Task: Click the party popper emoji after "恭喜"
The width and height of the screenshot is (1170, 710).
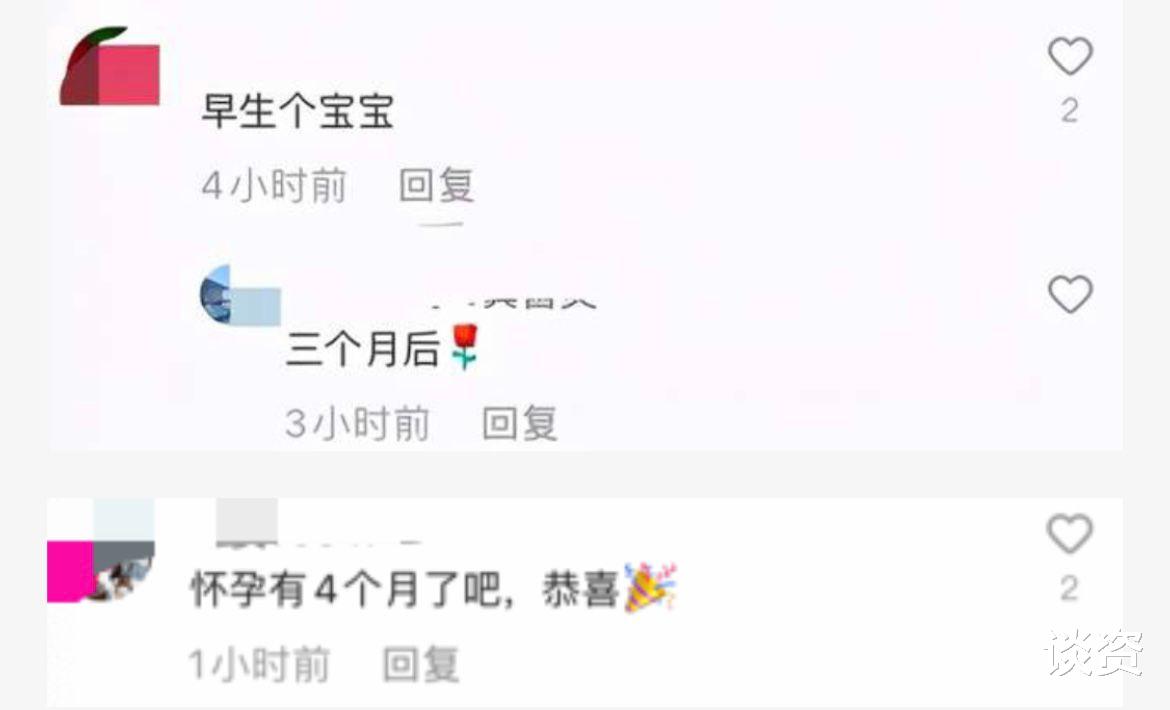Action: click(x=650, y=588)
